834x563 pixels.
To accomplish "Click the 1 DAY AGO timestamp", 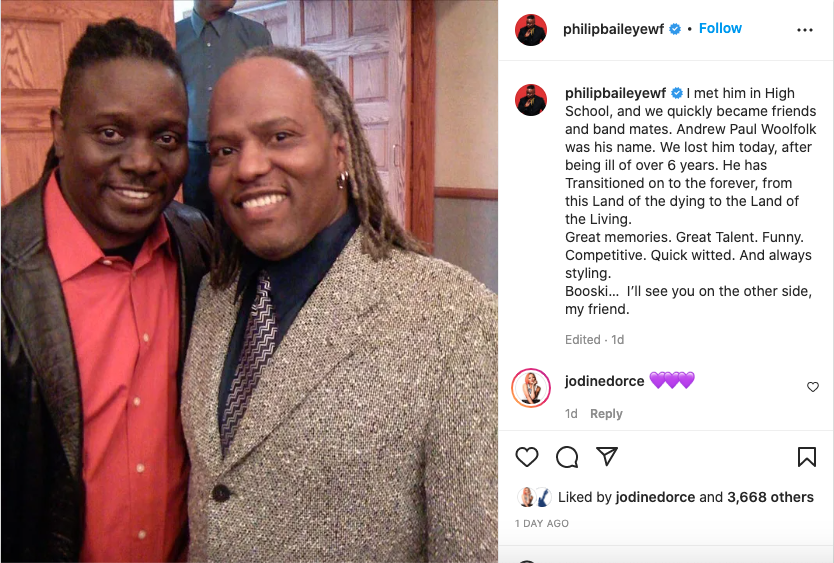I will [541, 524].
